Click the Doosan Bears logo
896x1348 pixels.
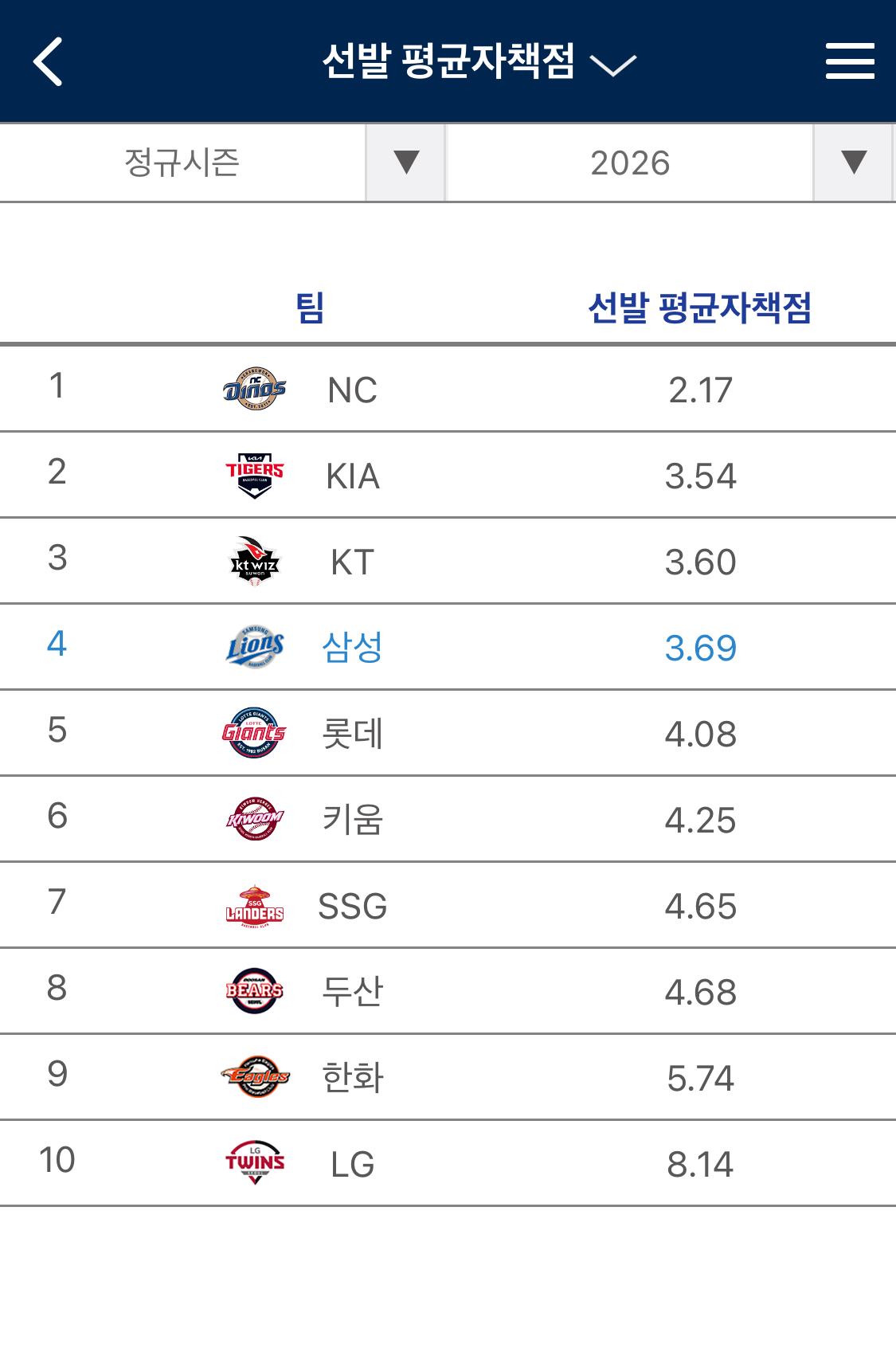pyautogui.click(x=254, y=991)
